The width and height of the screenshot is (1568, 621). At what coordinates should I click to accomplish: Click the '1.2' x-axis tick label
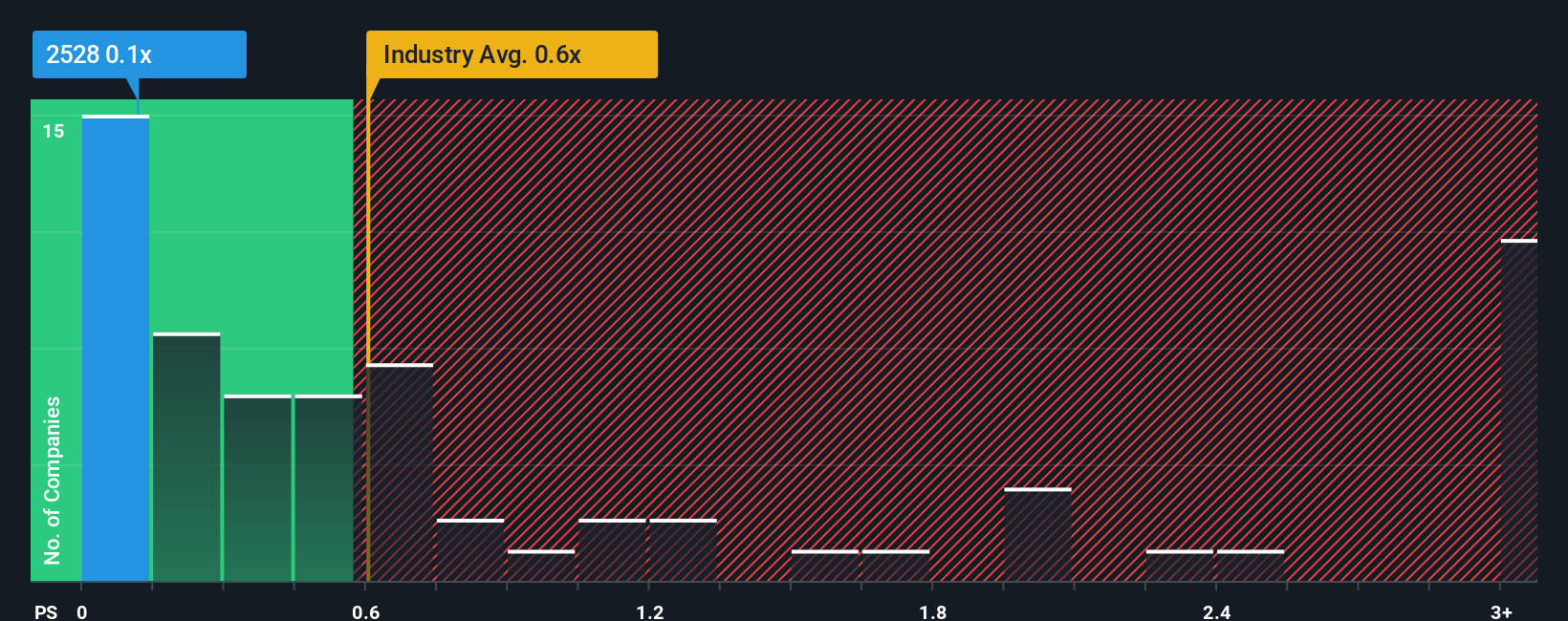click(649, 611)
